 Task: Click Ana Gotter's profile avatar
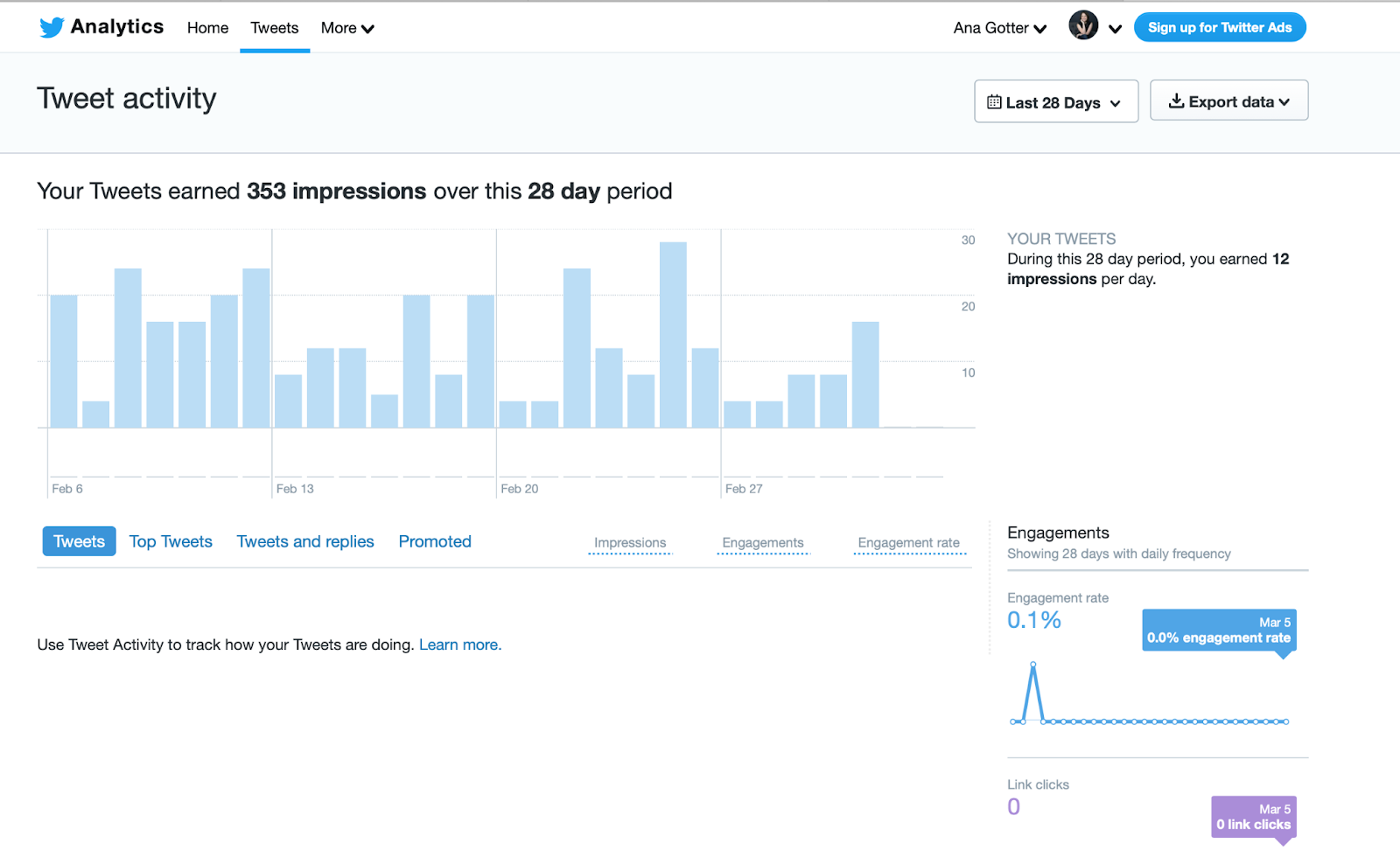coord(1083,25)
